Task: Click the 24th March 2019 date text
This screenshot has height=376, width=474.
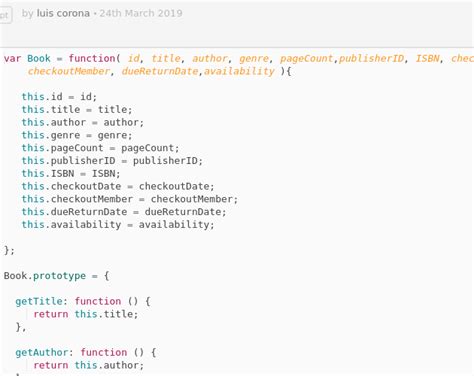Action: [141, 14]
